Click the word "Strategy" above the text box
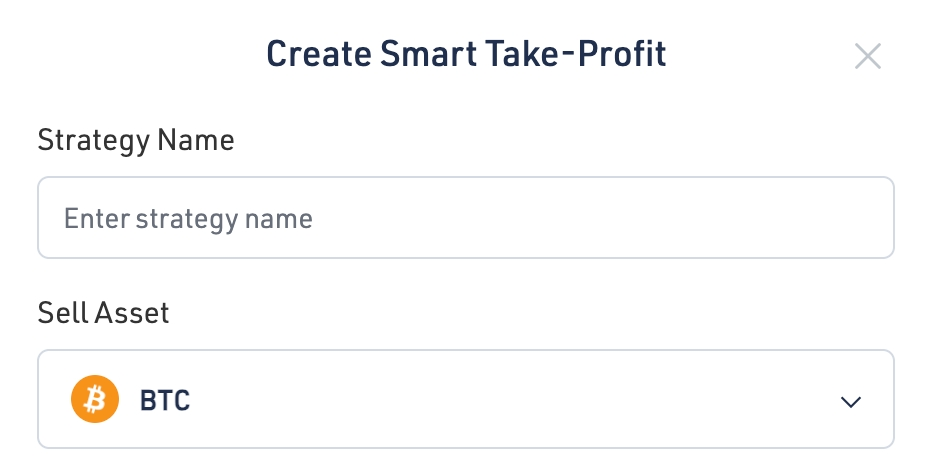This screenshot has height=470, width=934. click(93, 141)
